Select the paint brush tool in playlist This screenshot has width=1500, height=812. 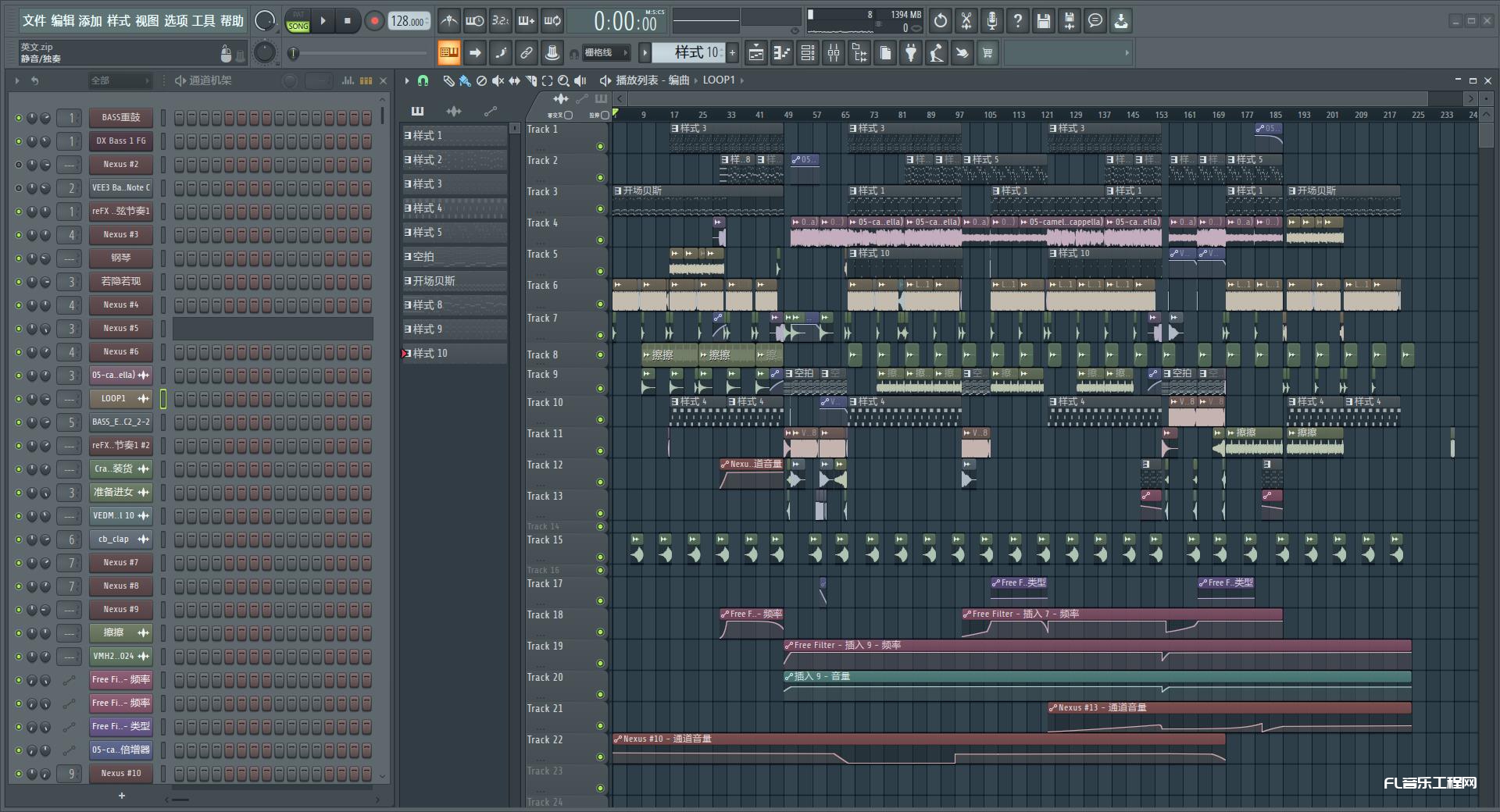(x=465, y=80)
